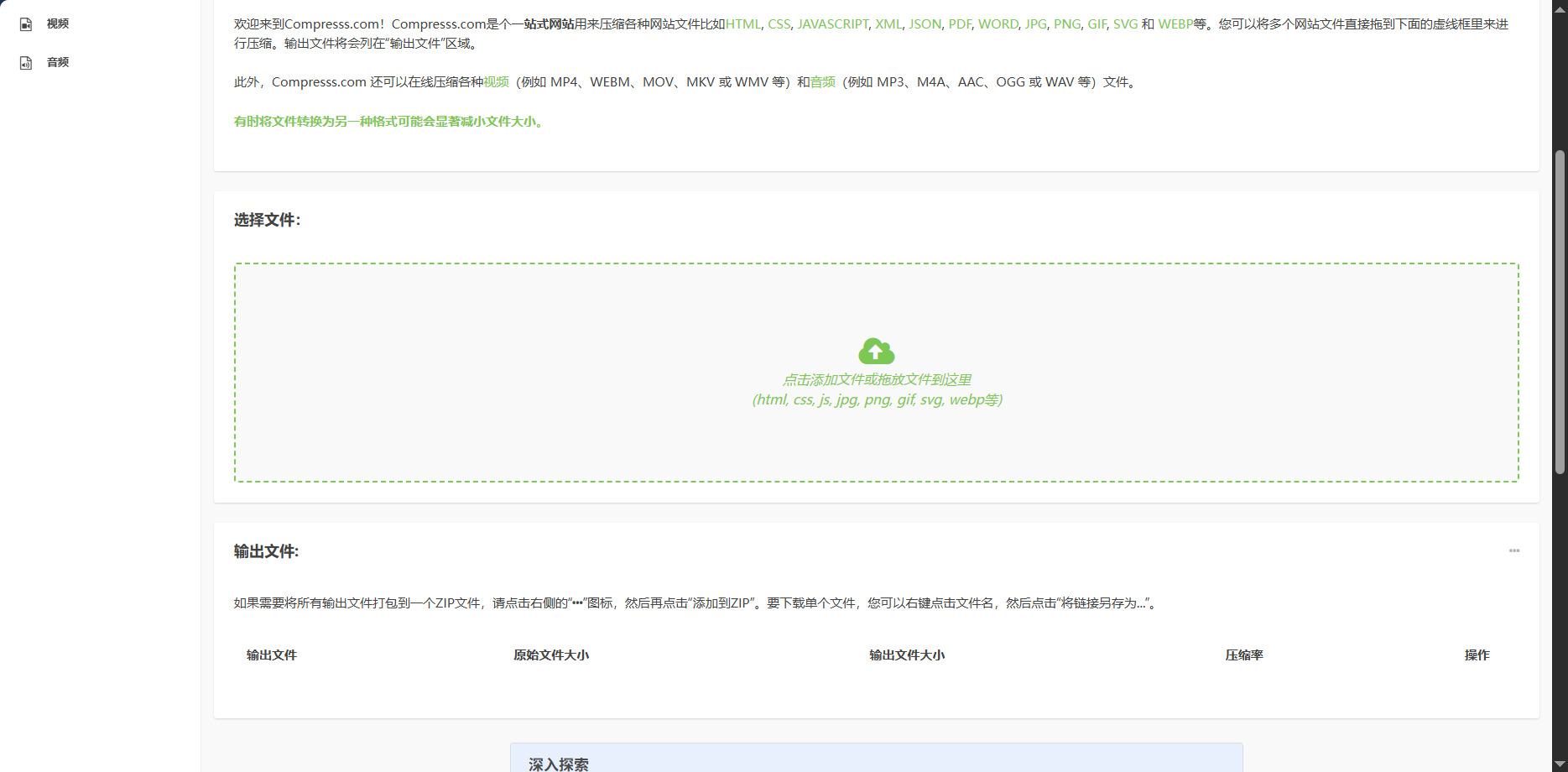
Task: Click the 输出文件大小 column header
Action: tap(907, 655)
